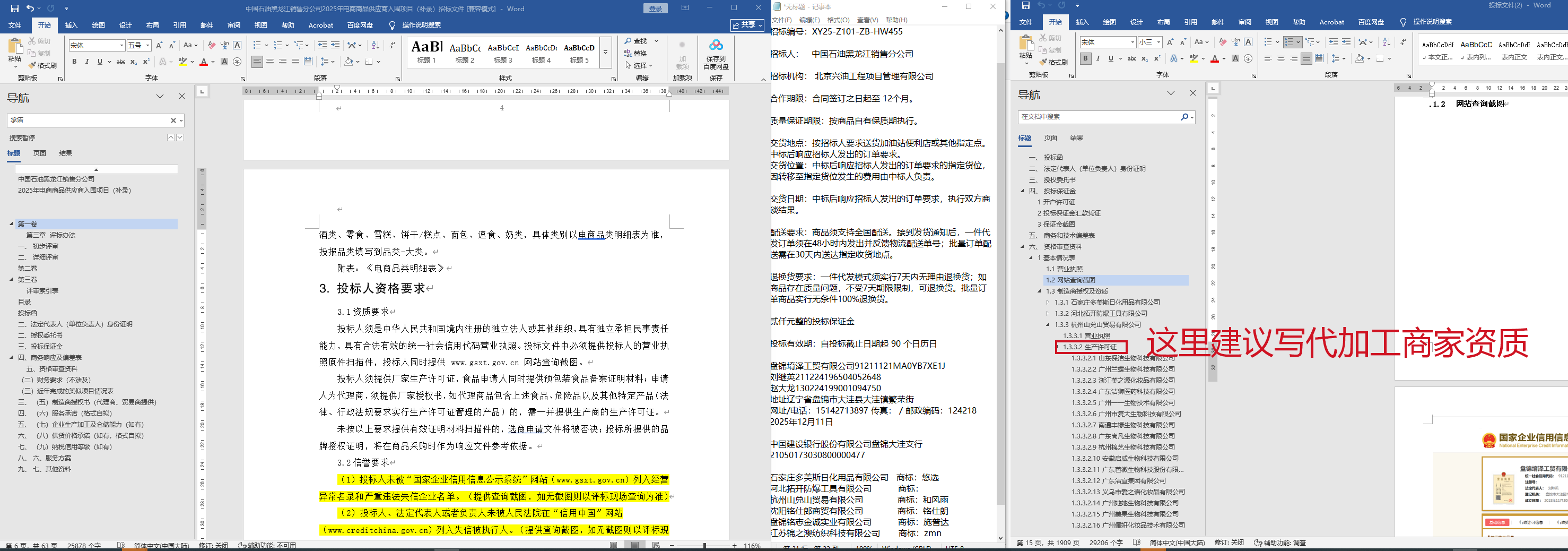The width and height of the screenshot is (1568, 551).
Task: Click 替换 (Replace) in the editing group
Action: (635, 54)
